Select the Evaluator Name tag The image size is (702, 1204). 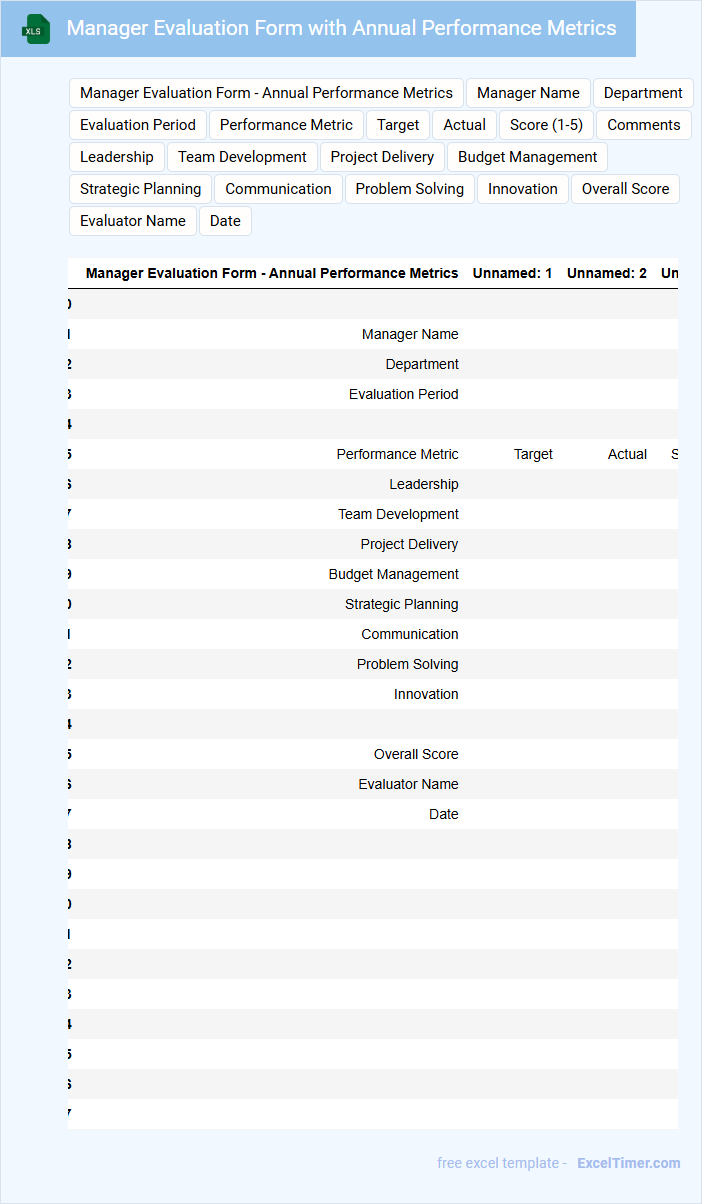click(x=133, y=221)
